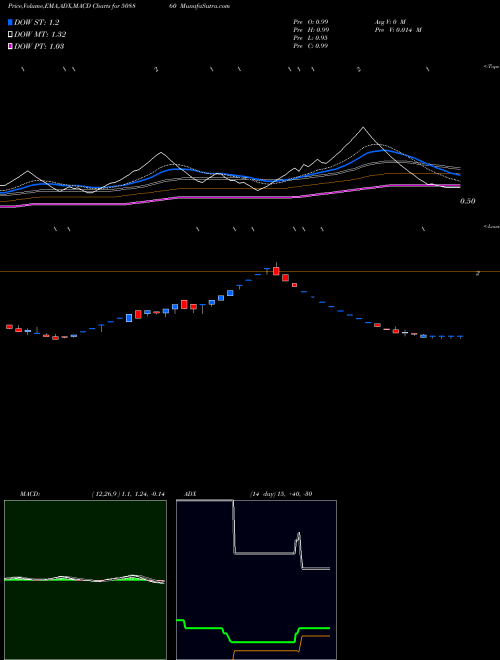
Task: Click the MACD (12,26,9) parameter values
Action: 128,494
